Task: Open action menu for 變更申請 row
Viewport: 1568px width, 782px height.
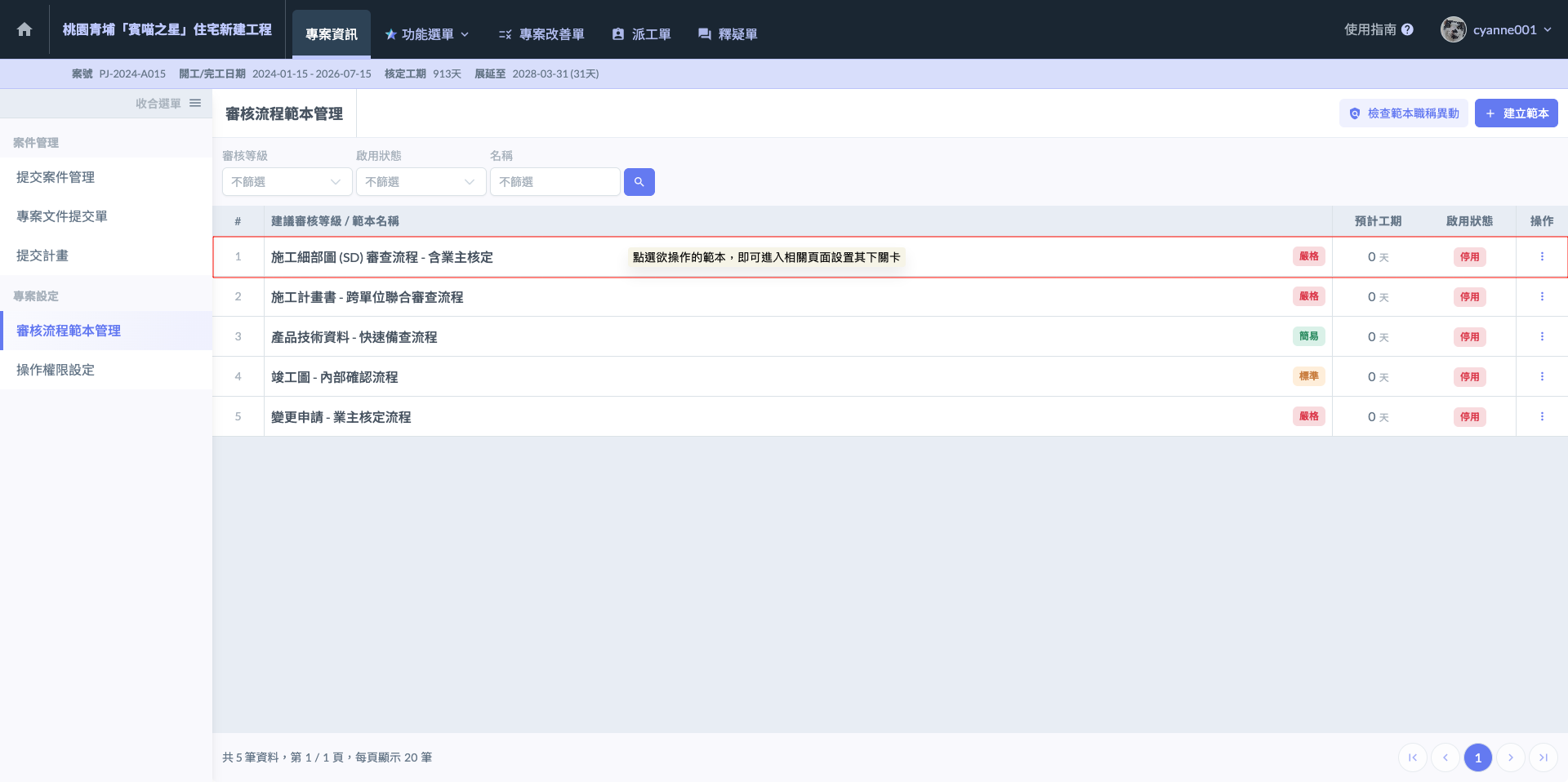Action: point(1542,416)
